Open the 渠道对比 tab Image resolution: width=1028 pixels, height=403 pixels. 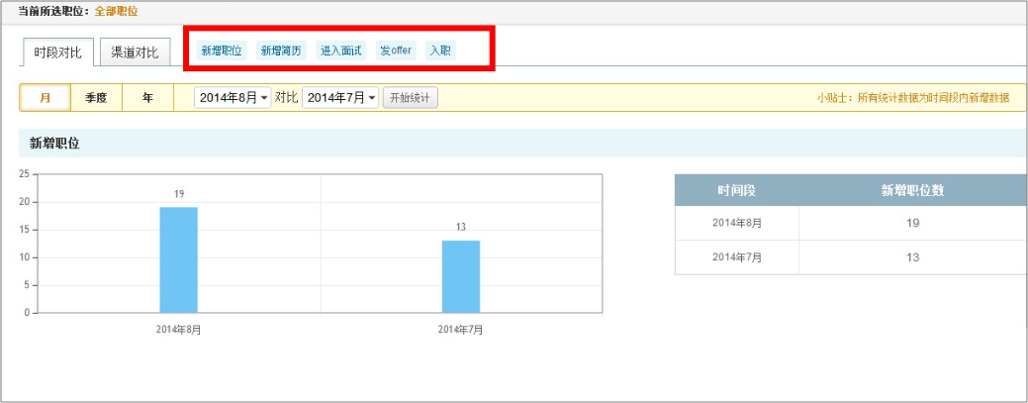coord(135,52)
